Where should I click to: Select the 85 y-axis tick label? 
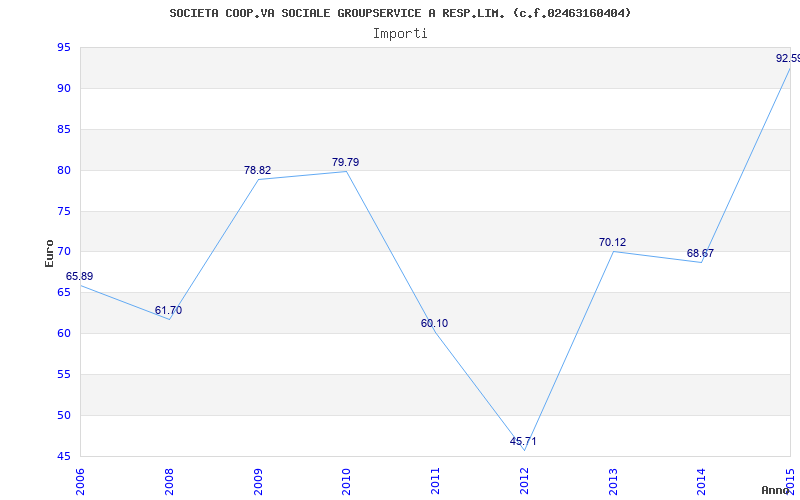coord(64,130)
